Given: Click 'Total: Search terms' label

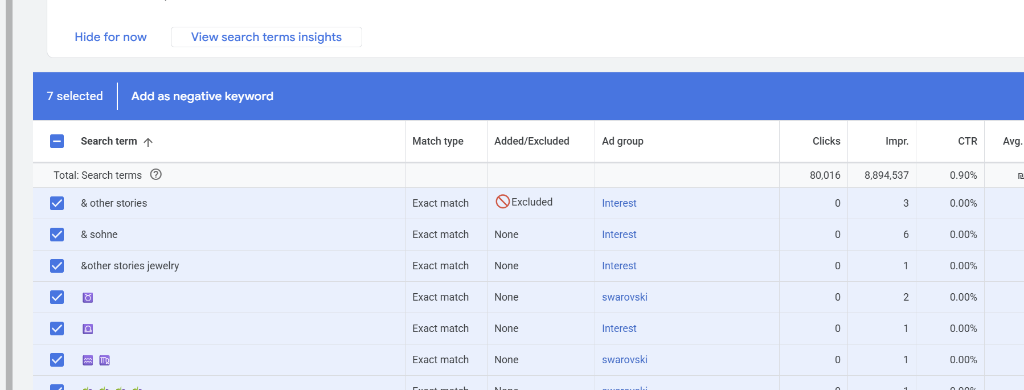Looking at the screenshot, I should (97, 175).
